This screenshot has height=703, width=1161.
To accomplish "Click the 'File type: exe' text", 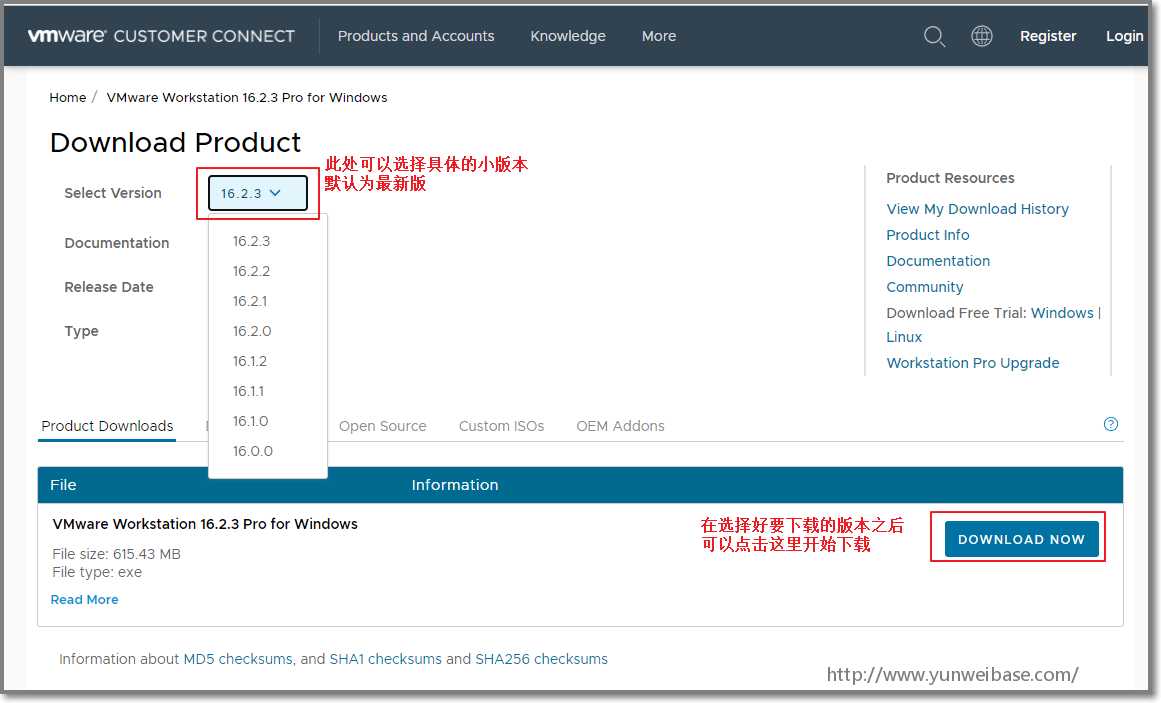I will click(x=97, y=572).
